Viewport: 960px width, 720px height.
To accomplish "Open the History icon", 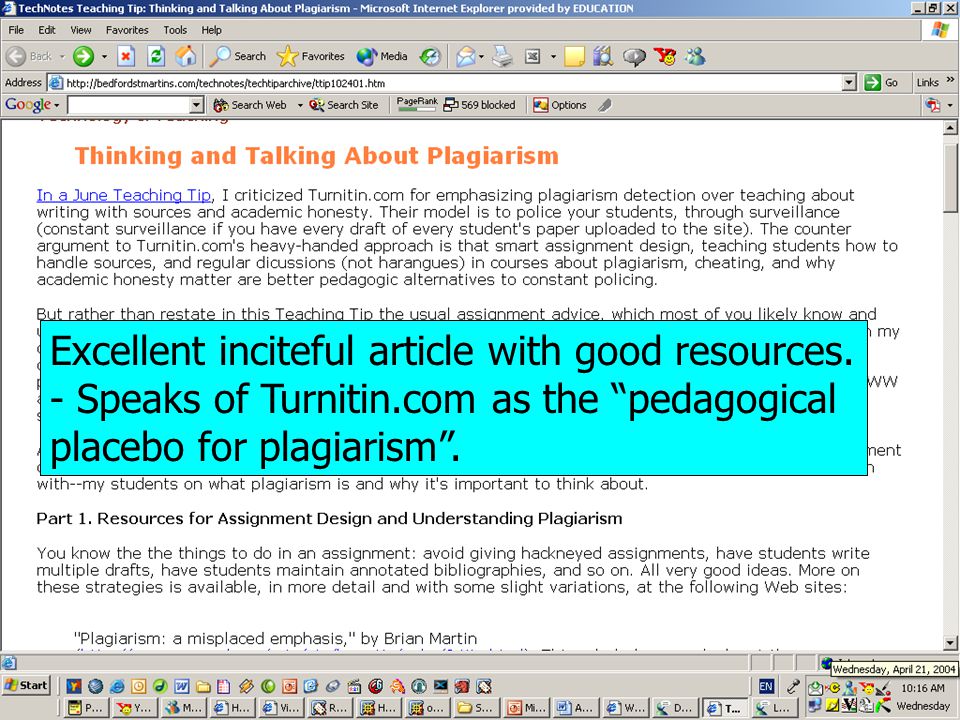I will (430, 56).
